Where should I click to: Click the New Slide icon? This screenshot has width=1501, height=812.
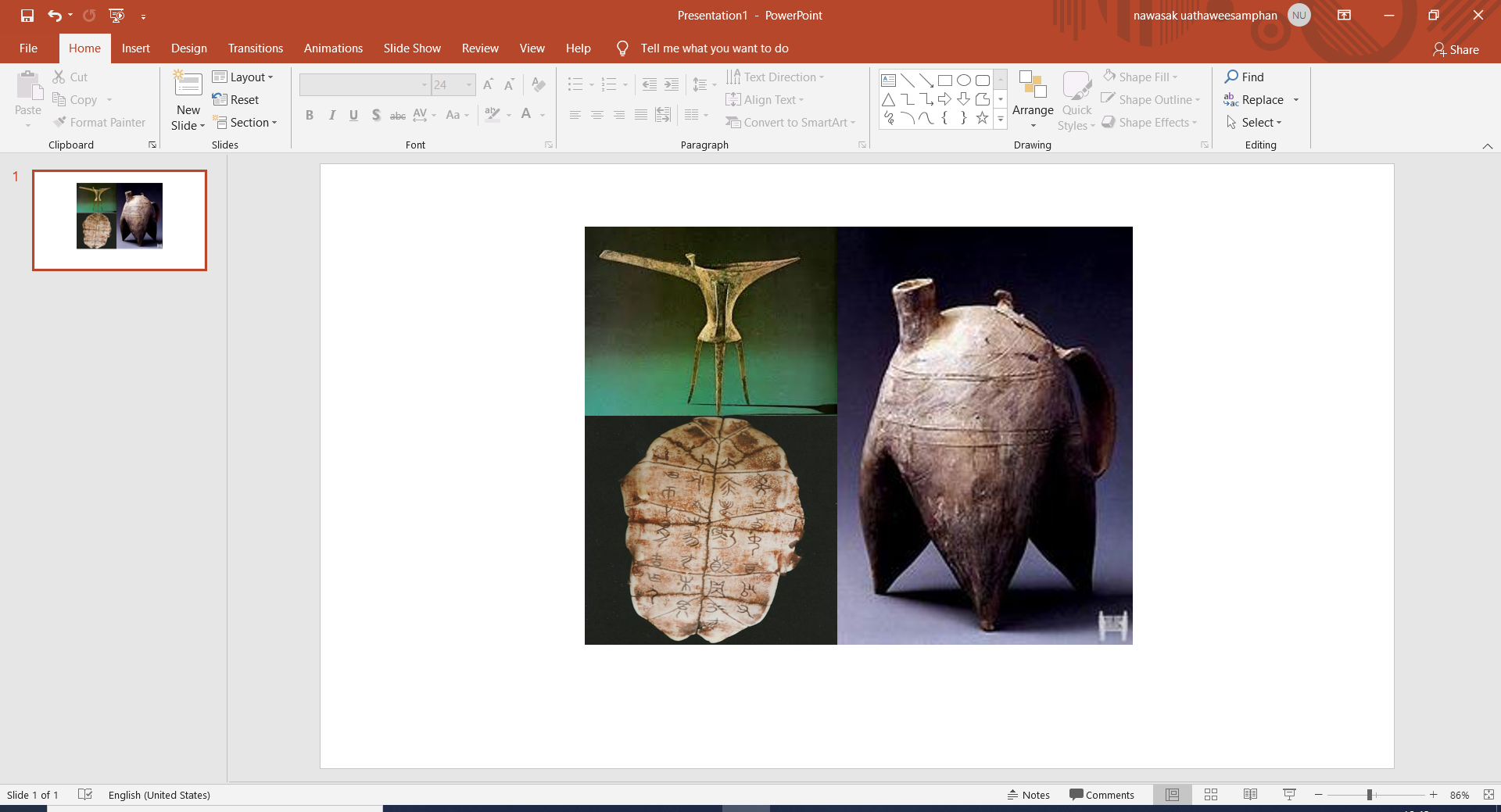pyautogui.click(x=188, y=84)
